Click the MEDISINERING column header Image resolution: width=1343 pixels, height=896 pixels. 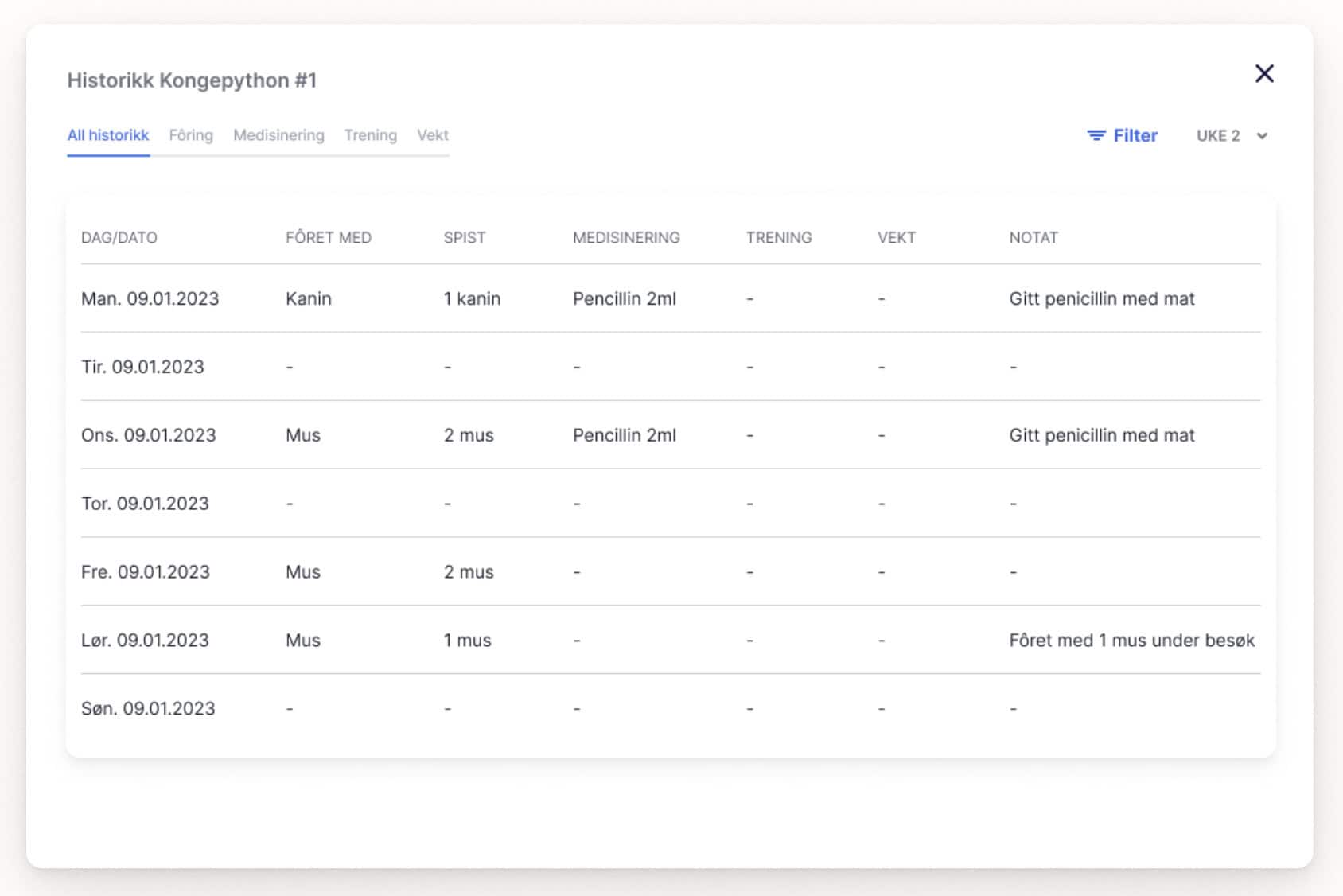(626, 237)
